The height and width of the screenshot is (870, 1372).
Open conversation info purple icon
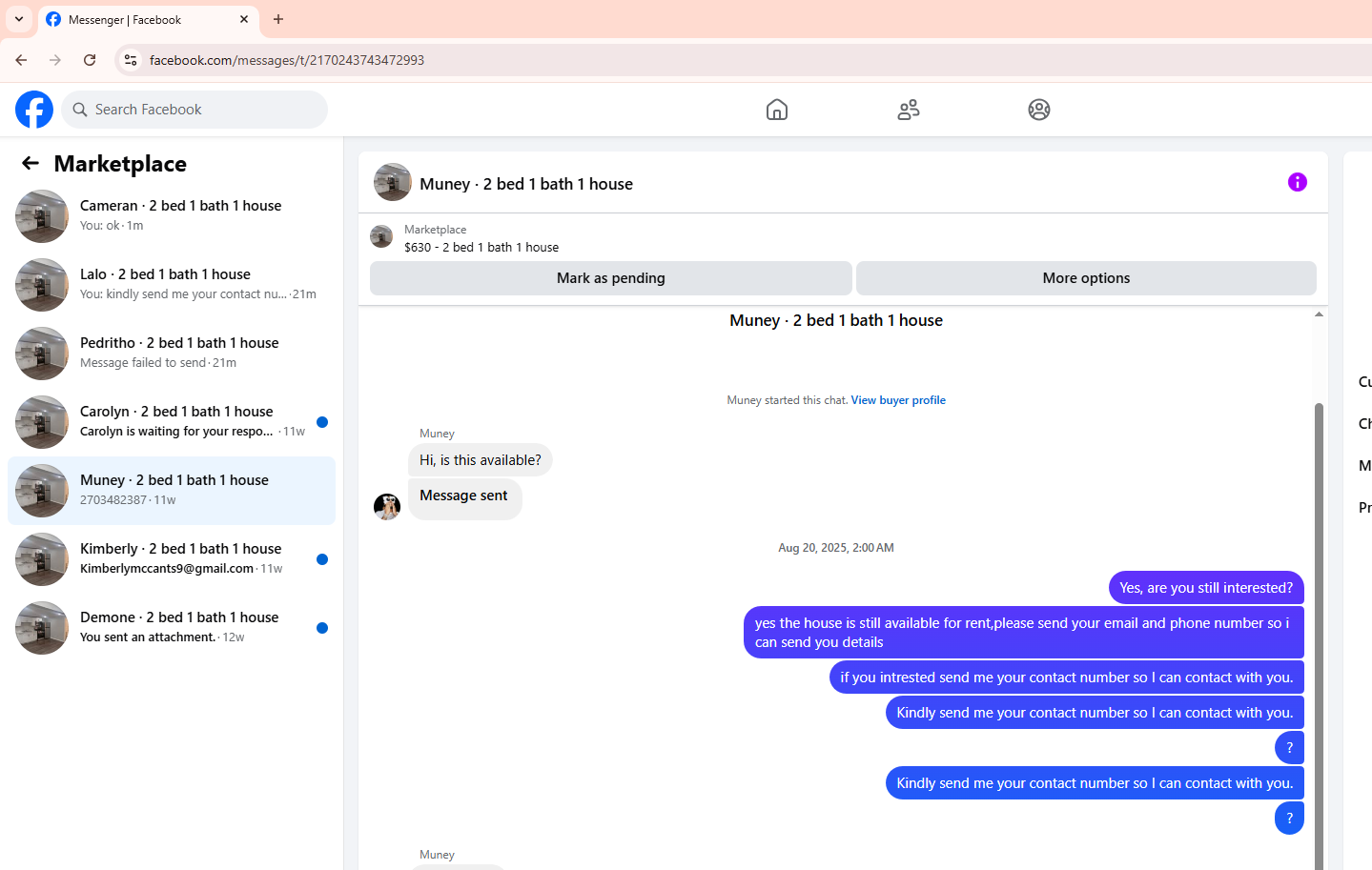1298,182
